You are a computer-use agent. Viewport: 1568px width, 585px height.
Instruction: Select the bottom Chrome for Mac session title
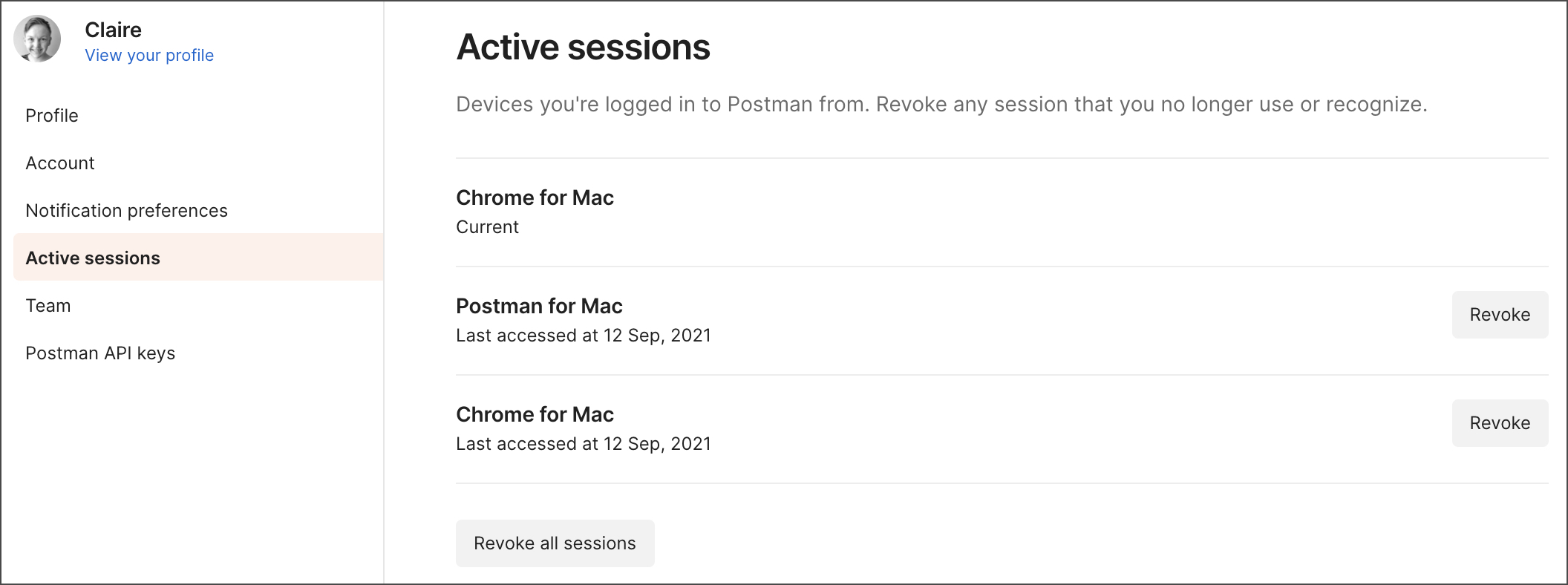point(535,415)
